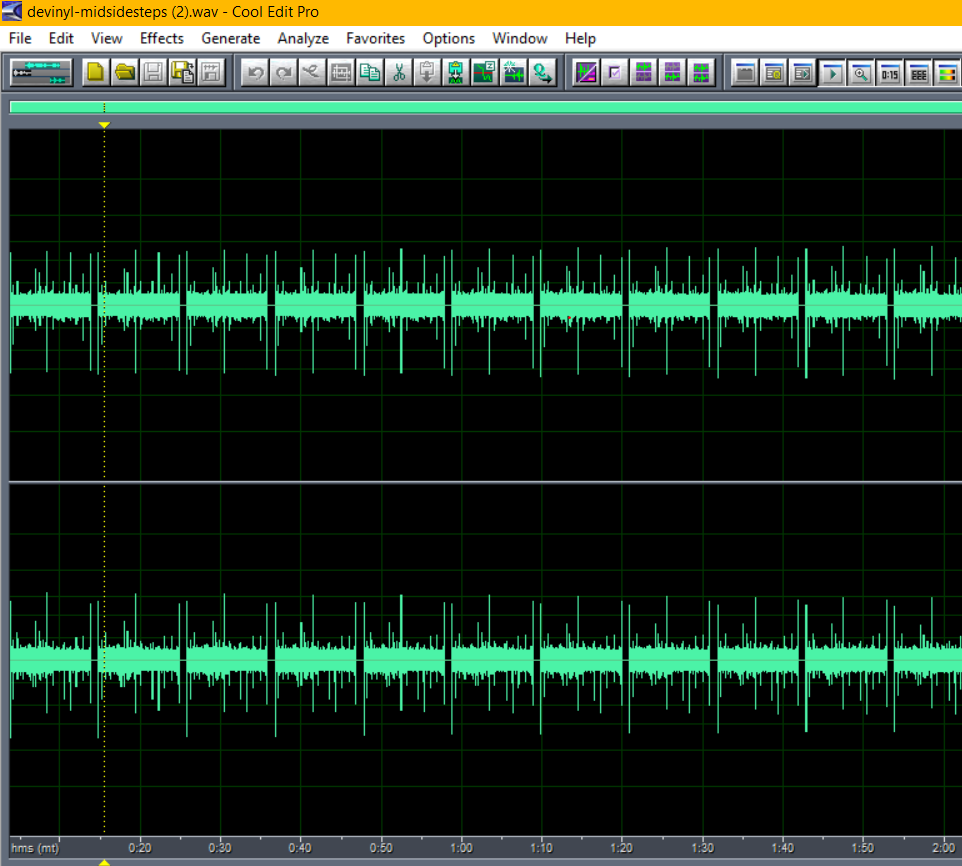The width and height of the screenshot is (962, 866).
Task: Enable edit both channels icon
Action: (701, 72)
